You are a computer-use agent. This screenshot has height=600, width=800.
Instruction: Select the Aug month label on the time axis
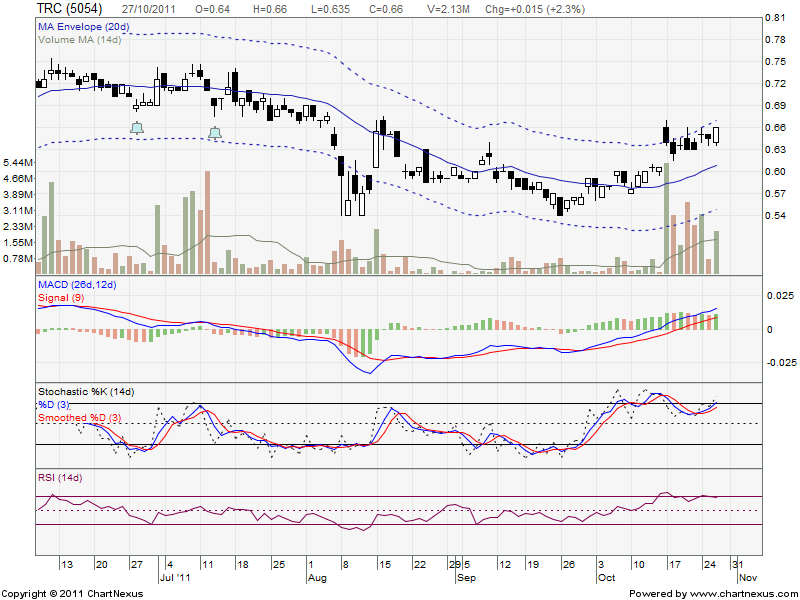tap(316, 578)
